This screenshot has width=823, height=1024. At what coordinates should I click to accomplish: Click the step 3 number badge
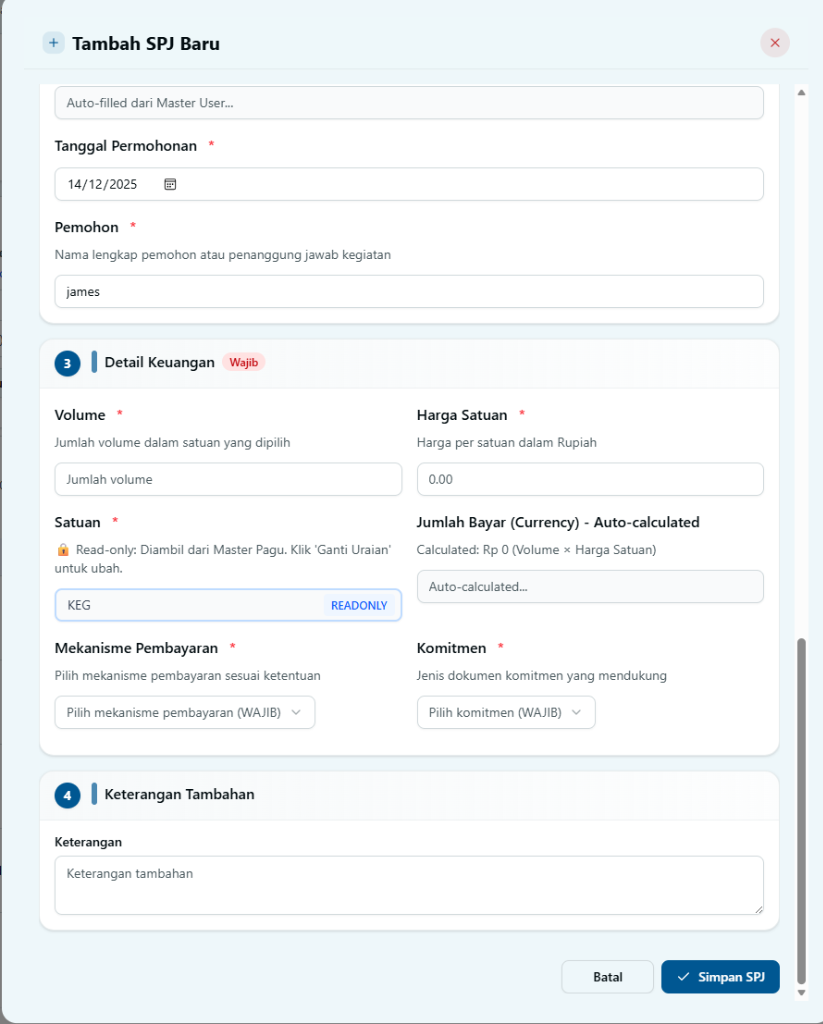click(x=67, y=363)
